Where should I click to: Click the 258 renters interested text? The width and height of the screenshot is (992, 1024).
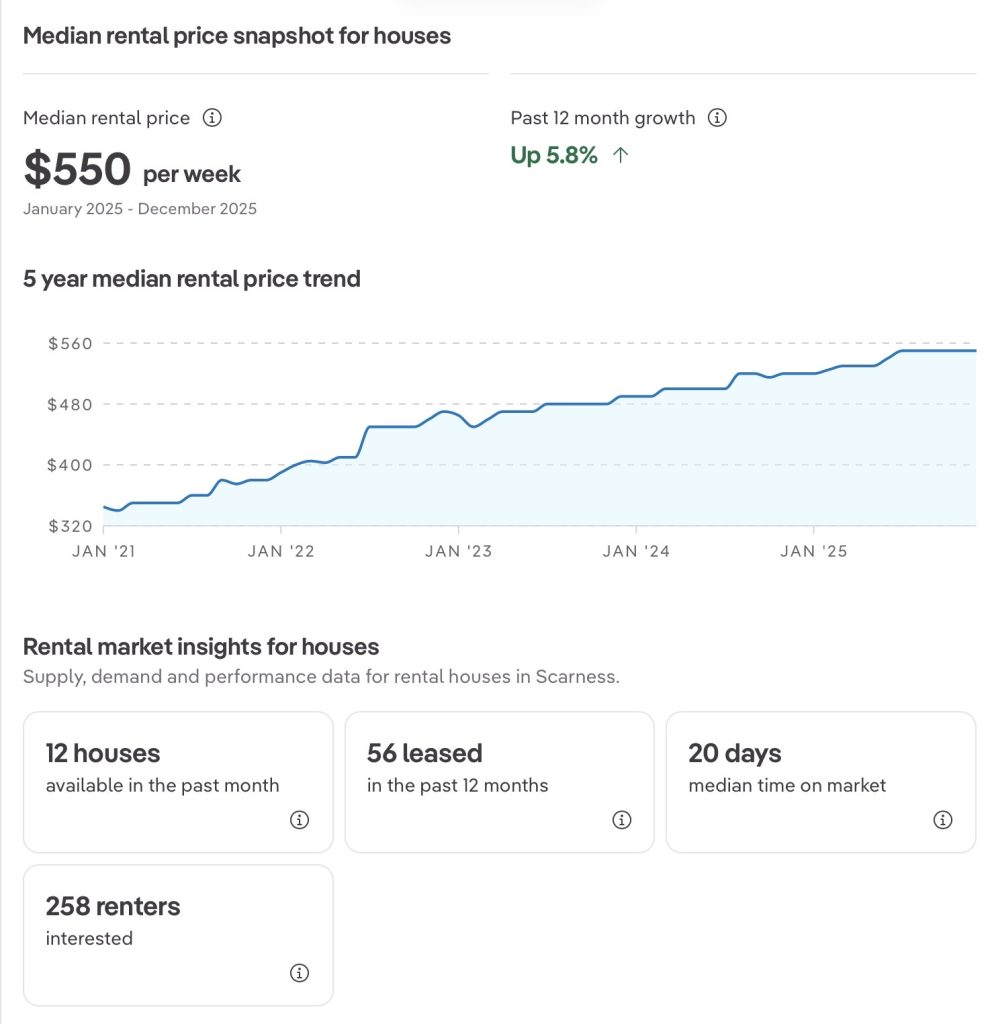tap(113, 907)
